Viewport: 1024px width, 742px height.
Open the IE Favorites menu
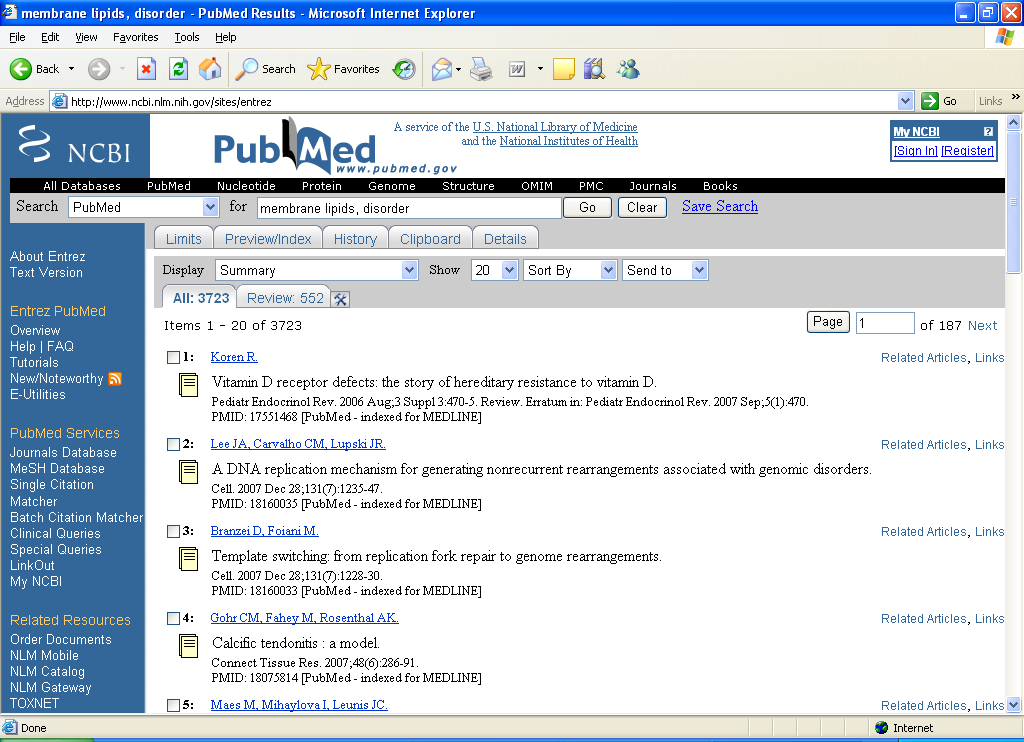tap(136, 37)
